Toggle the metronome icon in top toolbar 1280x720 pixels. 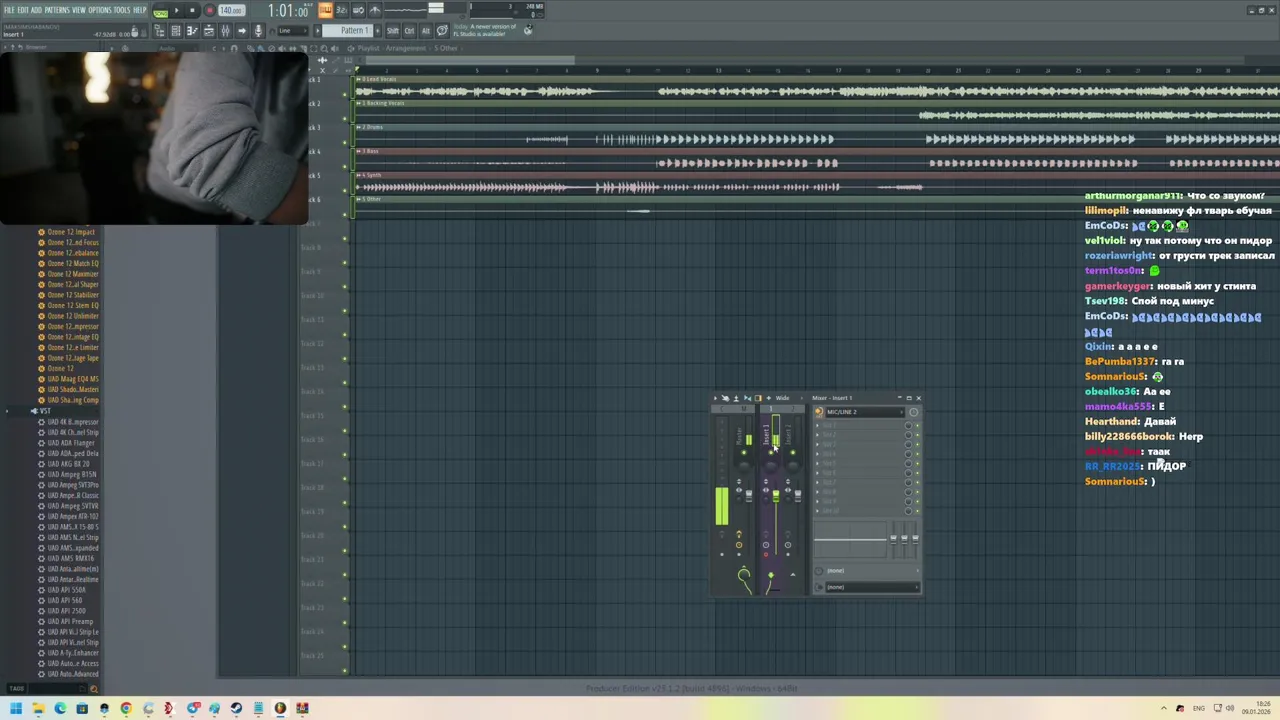click(375, 10)
